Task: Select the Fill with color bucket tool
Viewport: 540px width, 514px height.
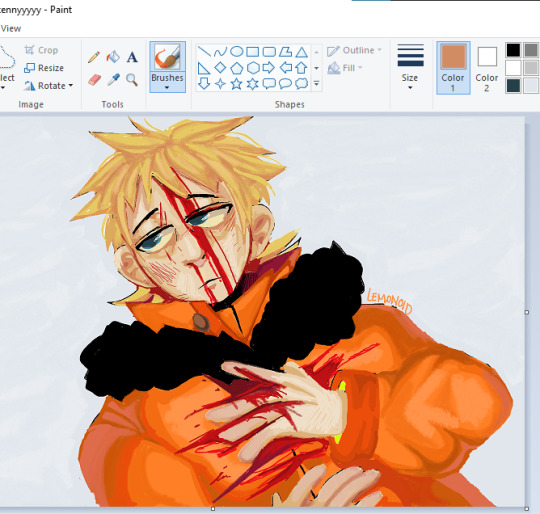Action: click(113, 57)
